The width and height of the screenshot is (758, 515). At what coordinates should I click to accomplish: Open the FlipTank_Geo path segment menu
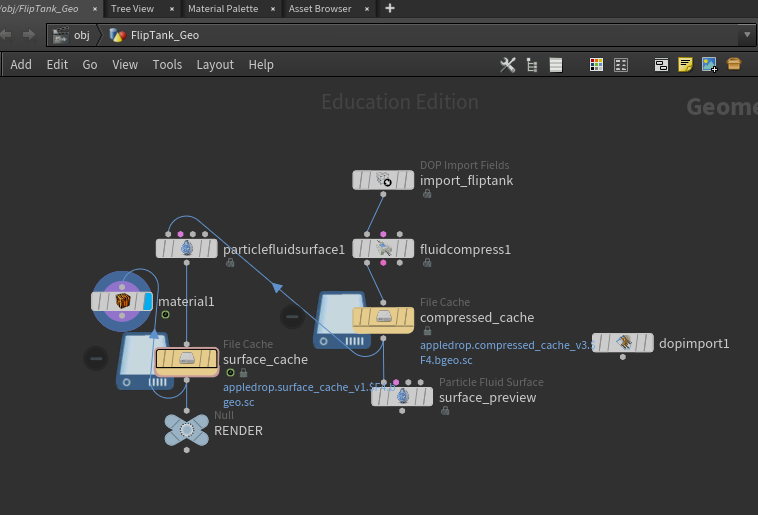154,35
